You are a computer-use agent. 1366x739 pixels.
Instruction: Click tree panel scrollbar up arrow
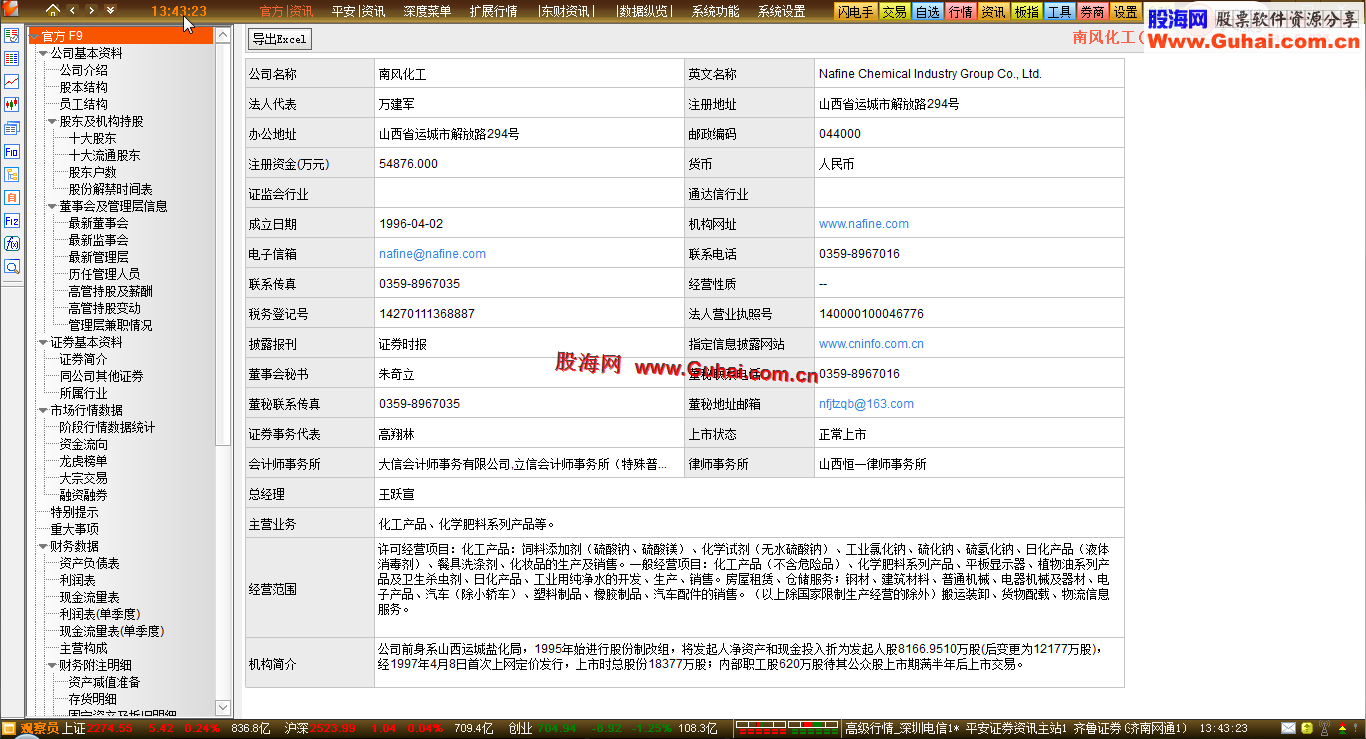click(223, 35)
